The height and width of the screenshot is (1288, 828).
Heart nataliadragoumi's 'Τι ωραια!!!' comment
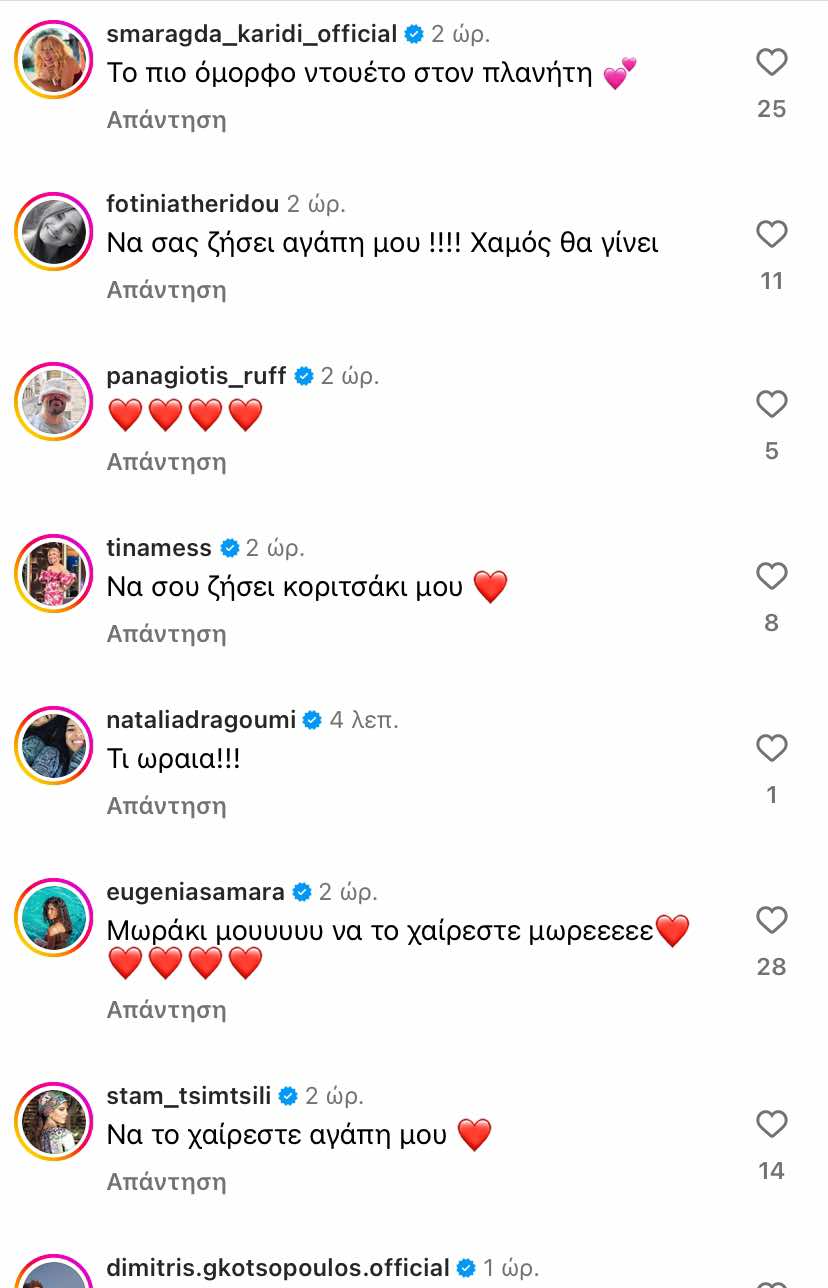click(771, 749)
